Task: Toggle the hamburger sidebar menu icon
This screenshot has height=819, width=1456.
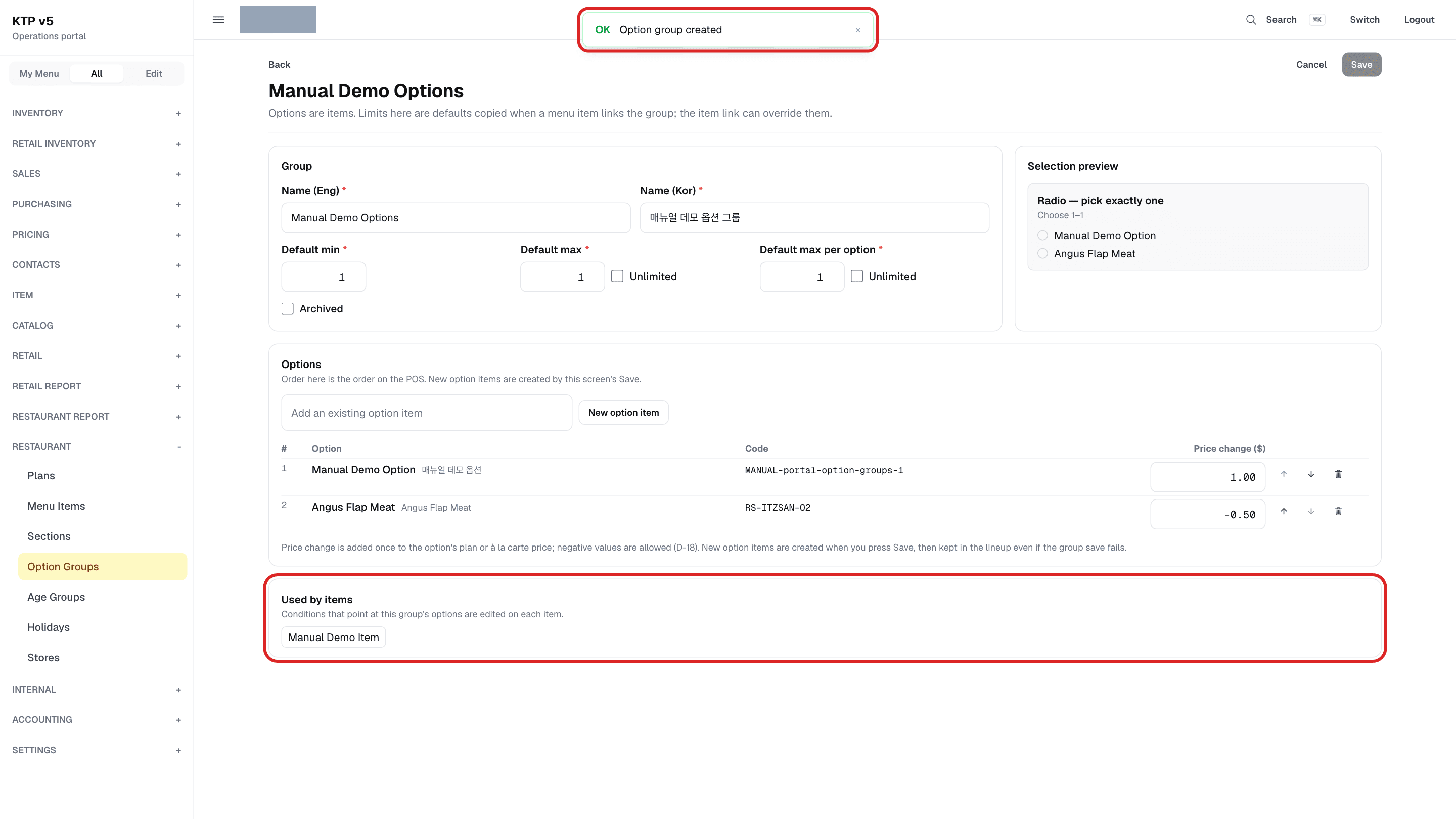Action: tap(218, 20)
